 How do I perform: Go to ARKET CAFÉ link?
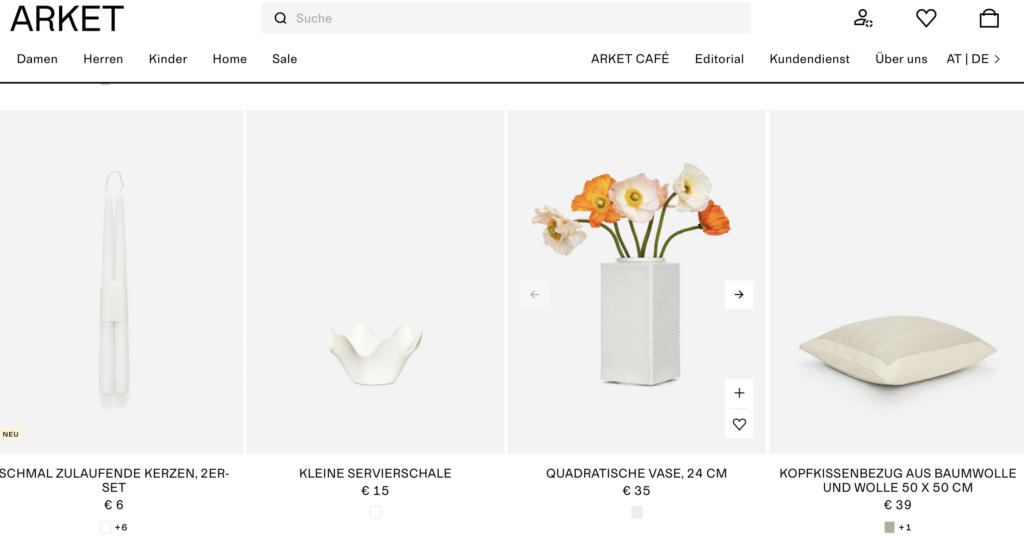point(630,59)
